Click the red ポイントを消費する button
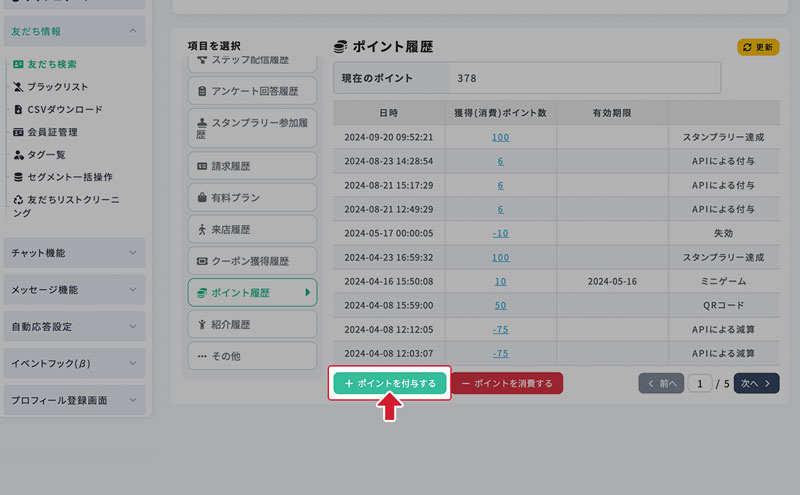 tap(507, 383)
